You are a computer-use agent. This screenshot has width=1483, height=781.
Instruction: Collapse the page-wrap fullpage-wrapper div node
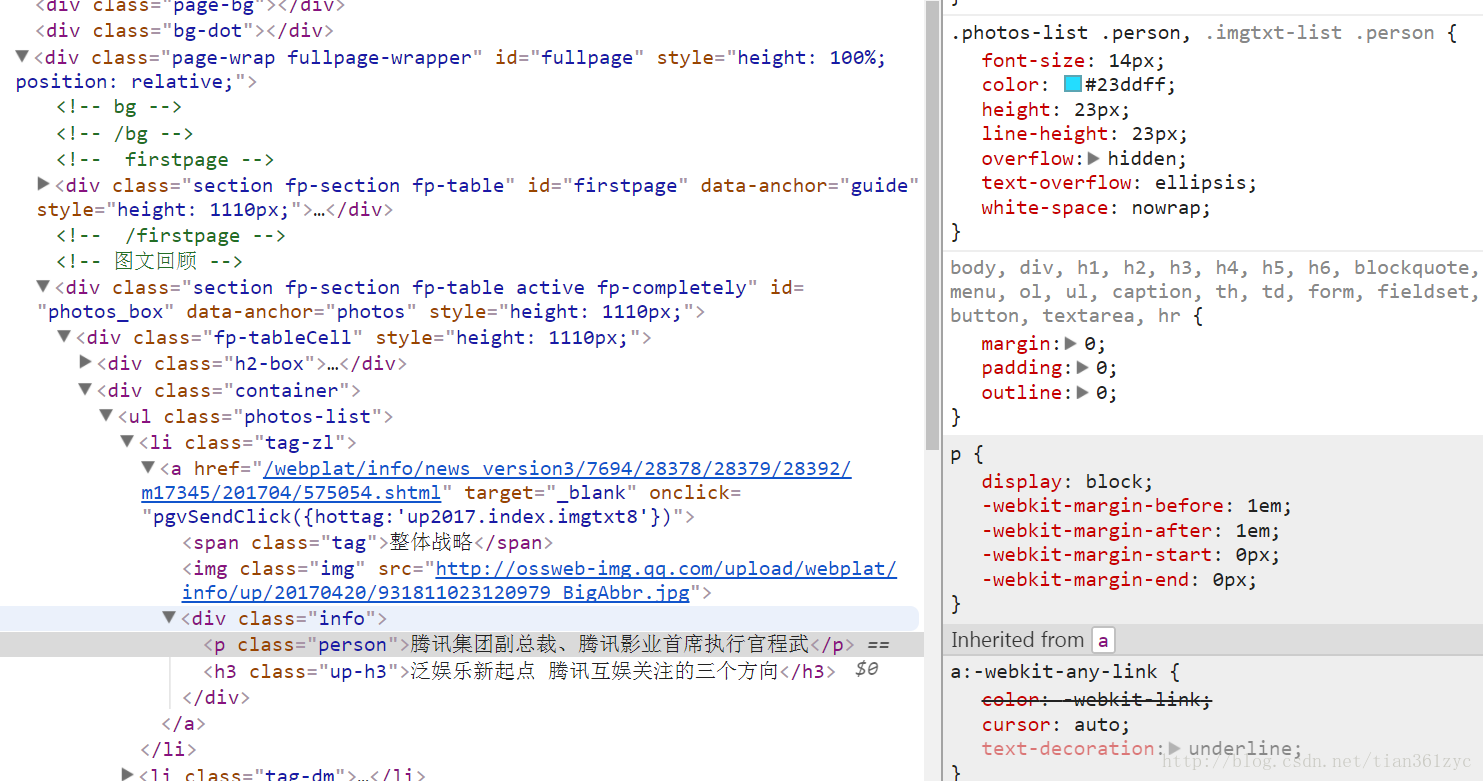[22, 57]
